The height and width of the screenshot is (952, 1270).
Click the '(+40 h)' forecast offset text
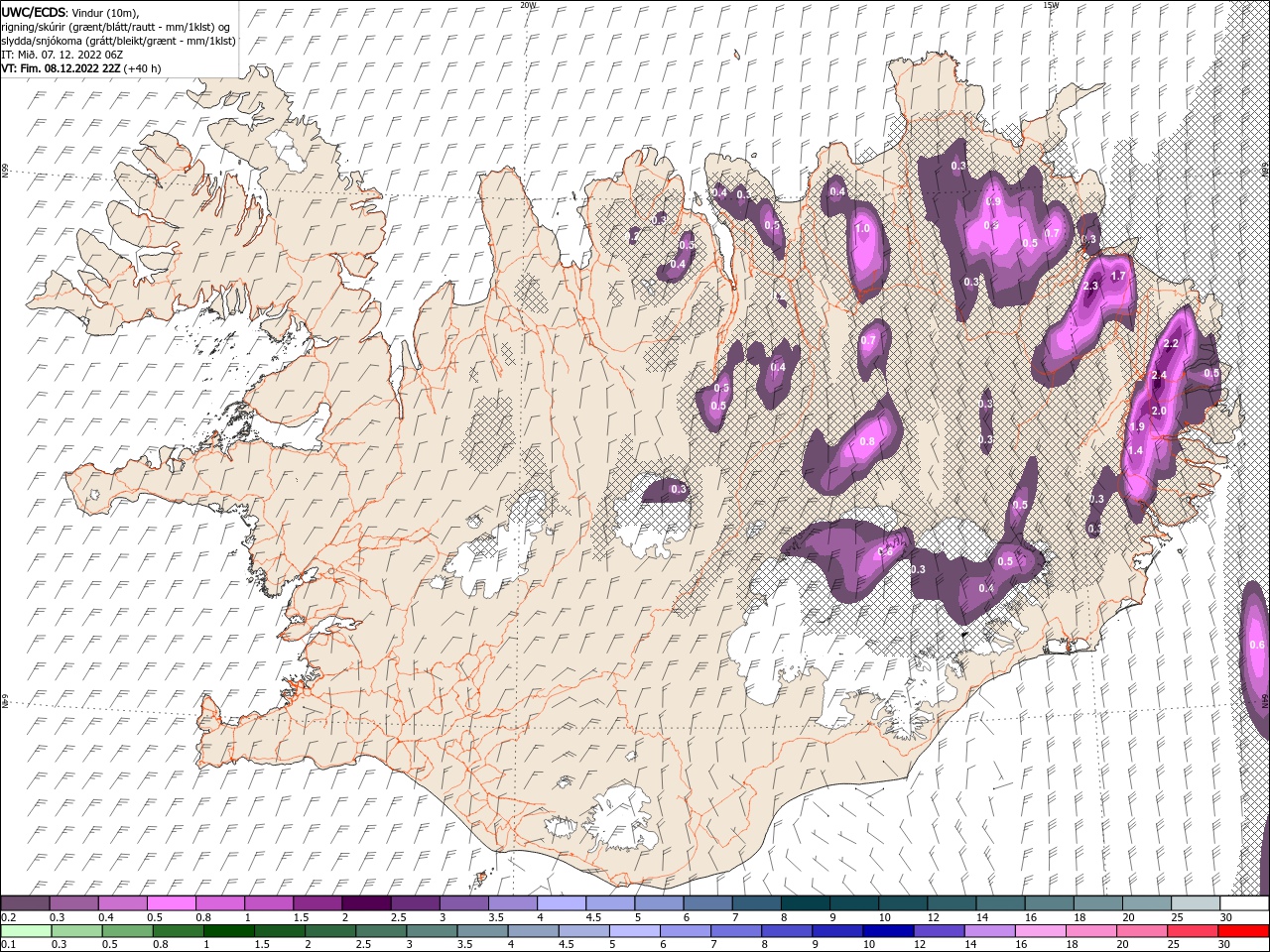(142, 68)
